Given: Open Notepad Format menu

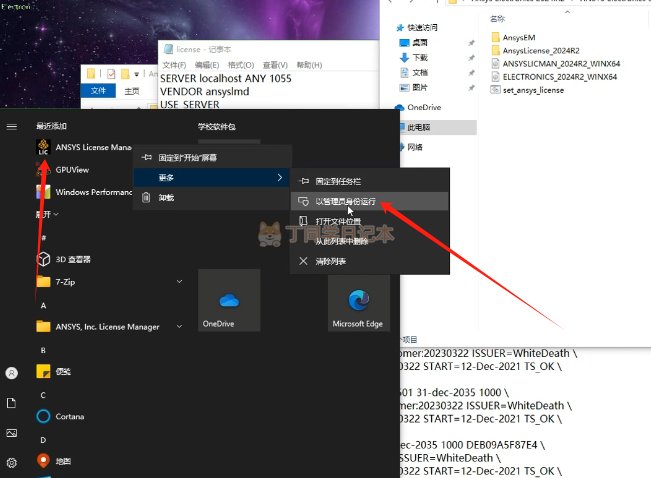Looking at the screenshot, I should 241,65.
